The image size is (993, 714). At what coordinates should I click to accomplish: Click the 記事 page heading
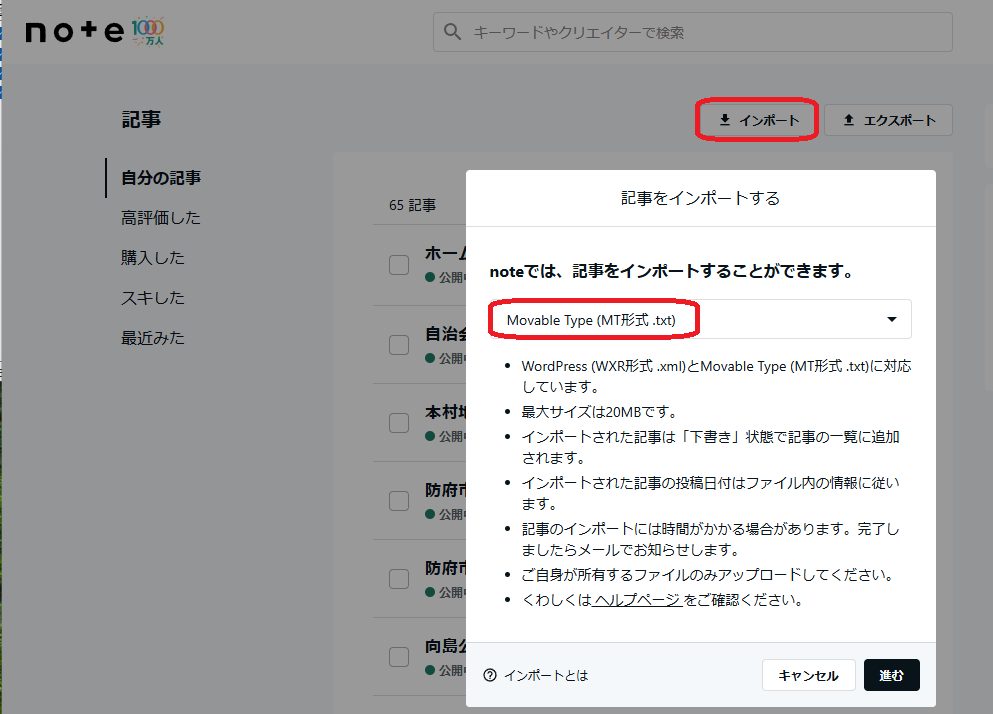pos(141,120)
